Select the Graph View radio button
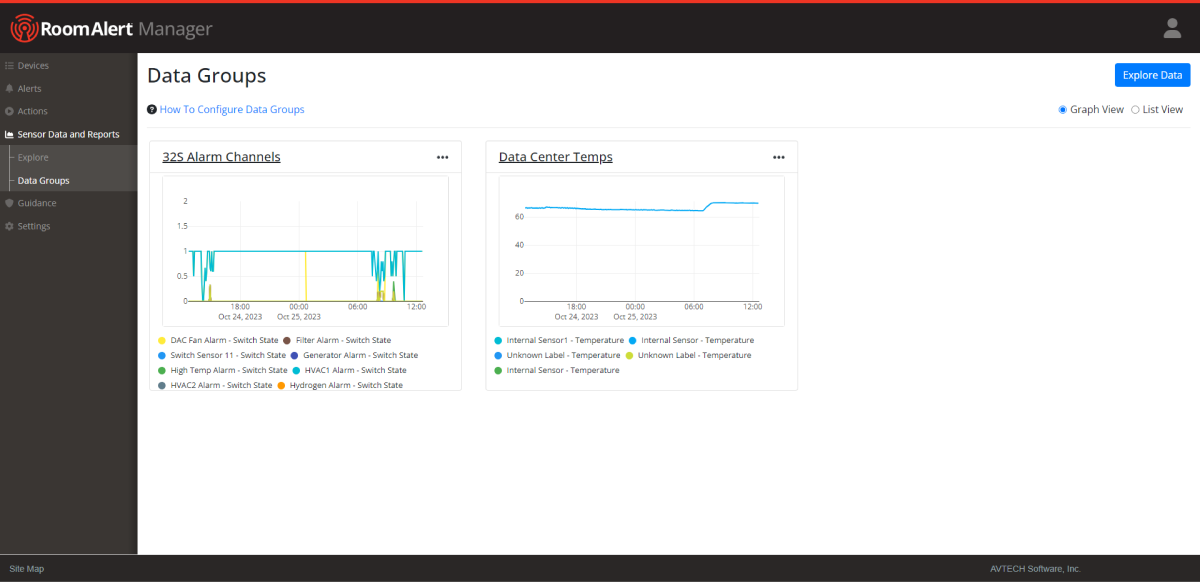This screenshot has height=582, width=1200. pyautogui.click(x=1062, y=109)
